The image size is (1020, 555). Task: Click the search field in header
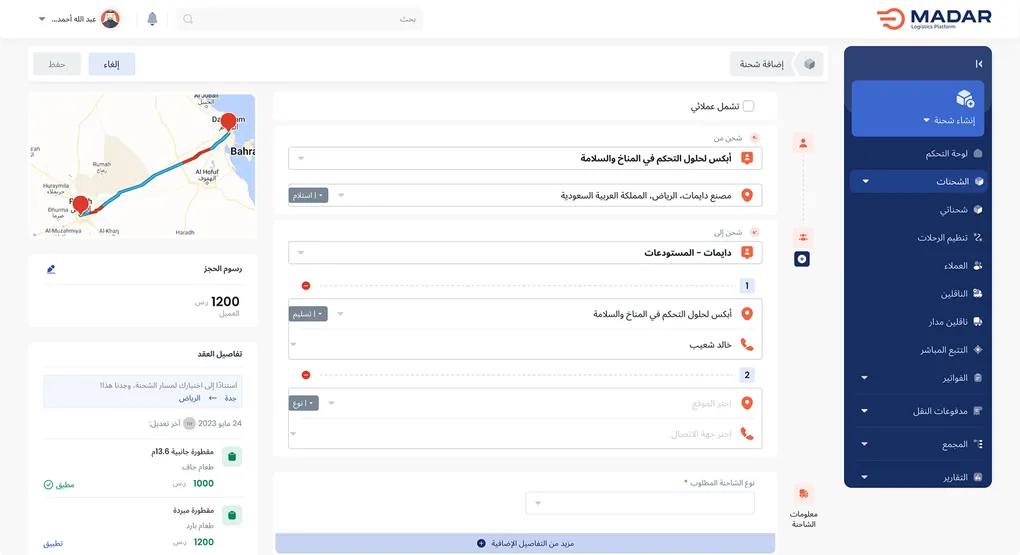coord(299,19)
